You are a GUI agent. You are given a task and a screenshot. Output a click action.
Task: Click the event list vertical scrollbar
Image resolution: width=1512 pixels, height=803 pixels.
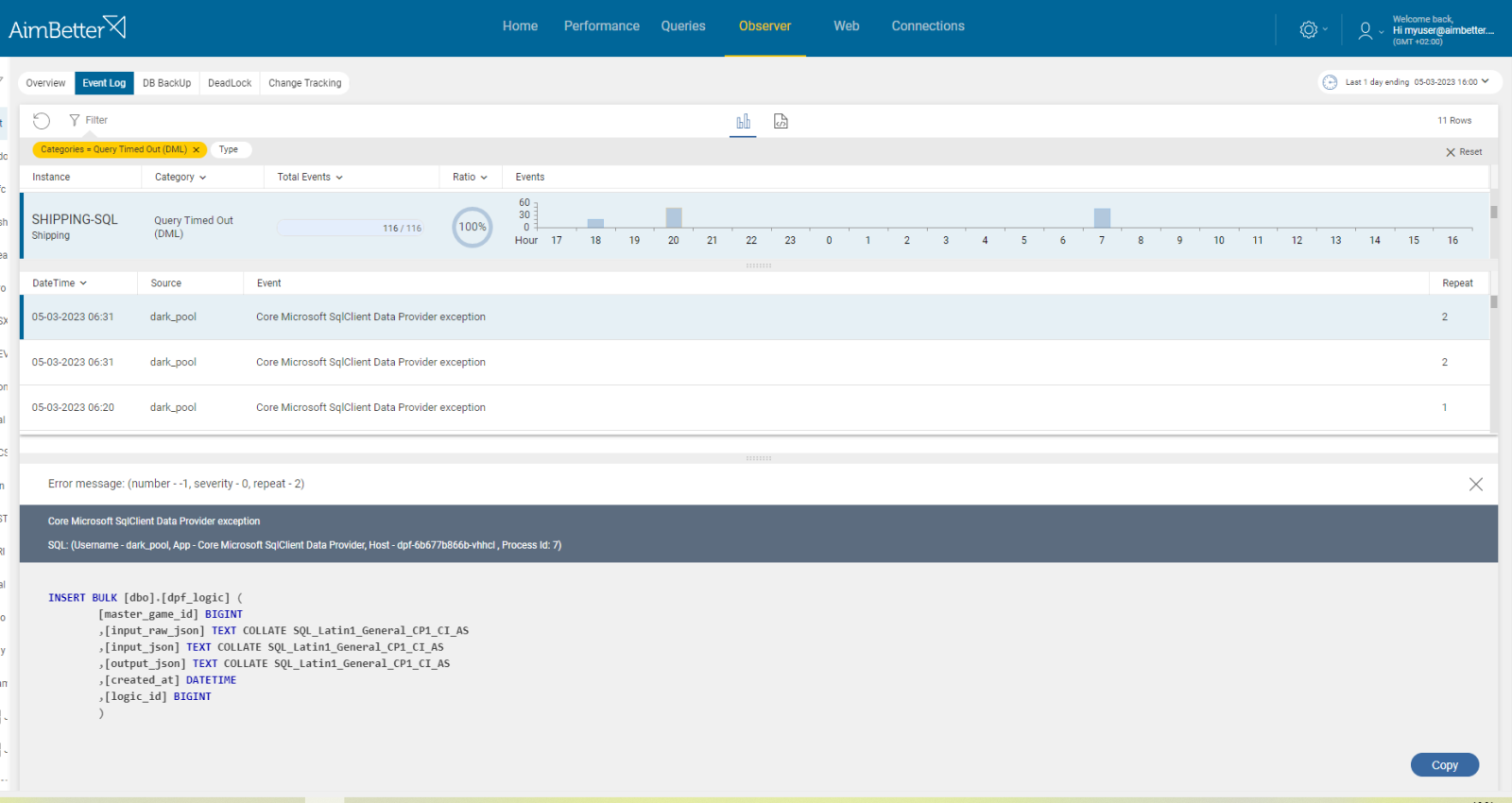click(1494, 302)
